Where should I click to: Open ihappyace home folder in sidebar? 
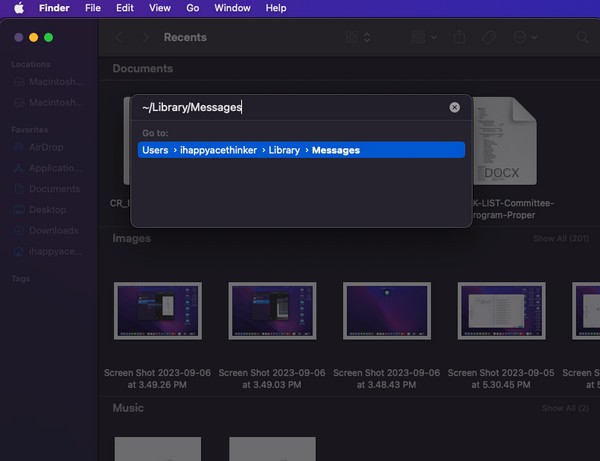[48, 251]
